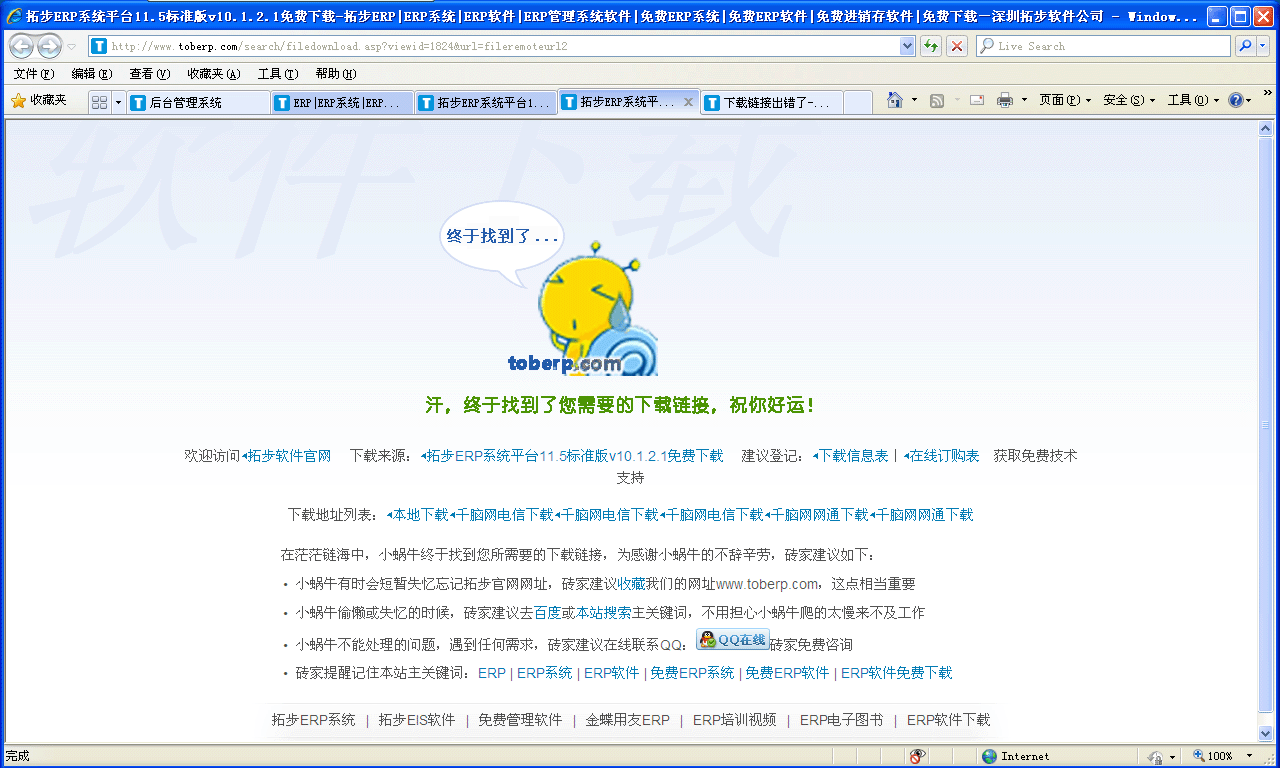This screenshot has width=1280, height=768.
Task: Click the Print icon in command bar
Action: [1004, 100]
